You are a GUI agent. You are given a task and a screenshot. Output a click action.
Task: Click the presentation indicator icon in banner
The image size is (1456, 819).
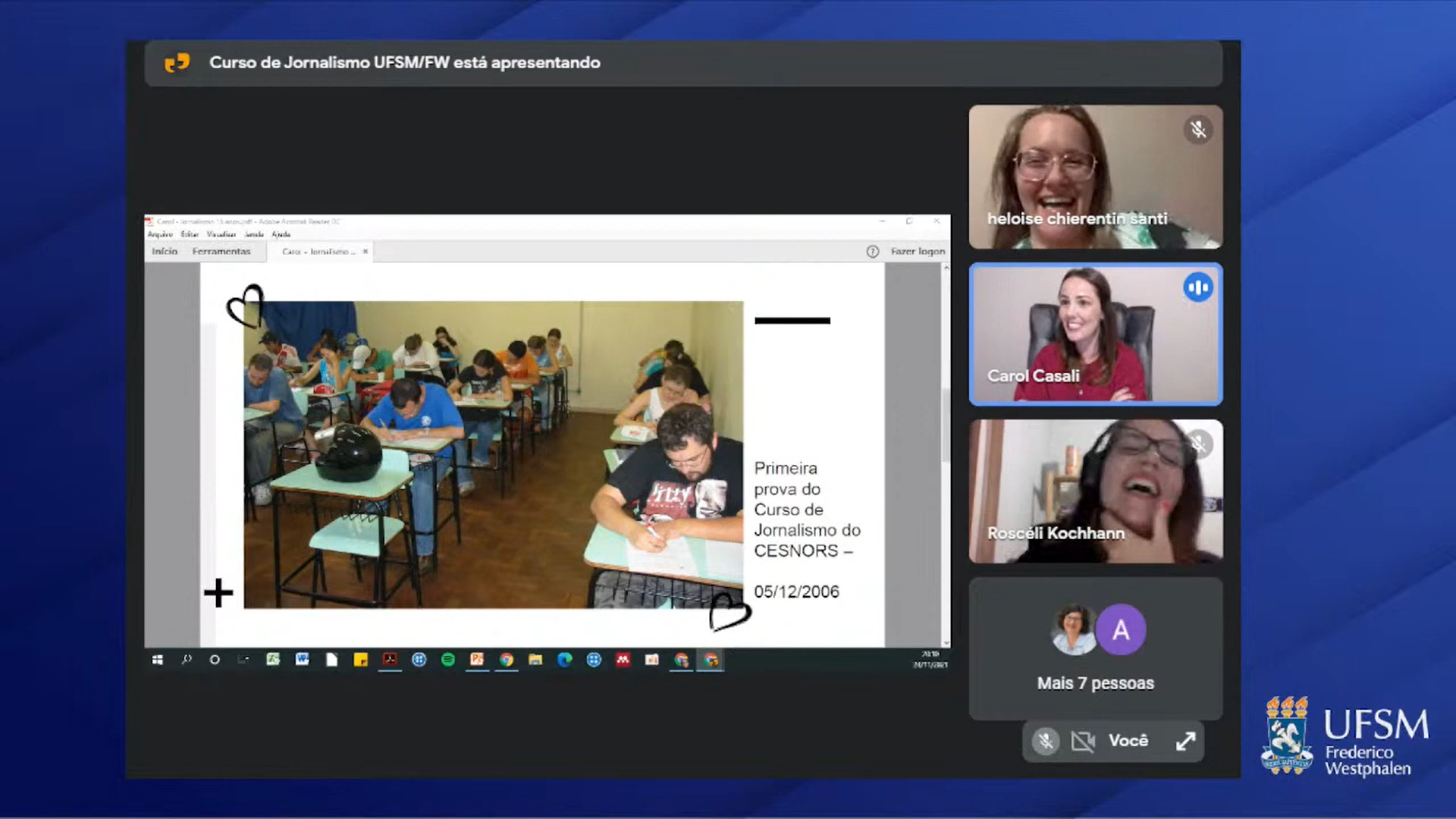coord(177,63)
